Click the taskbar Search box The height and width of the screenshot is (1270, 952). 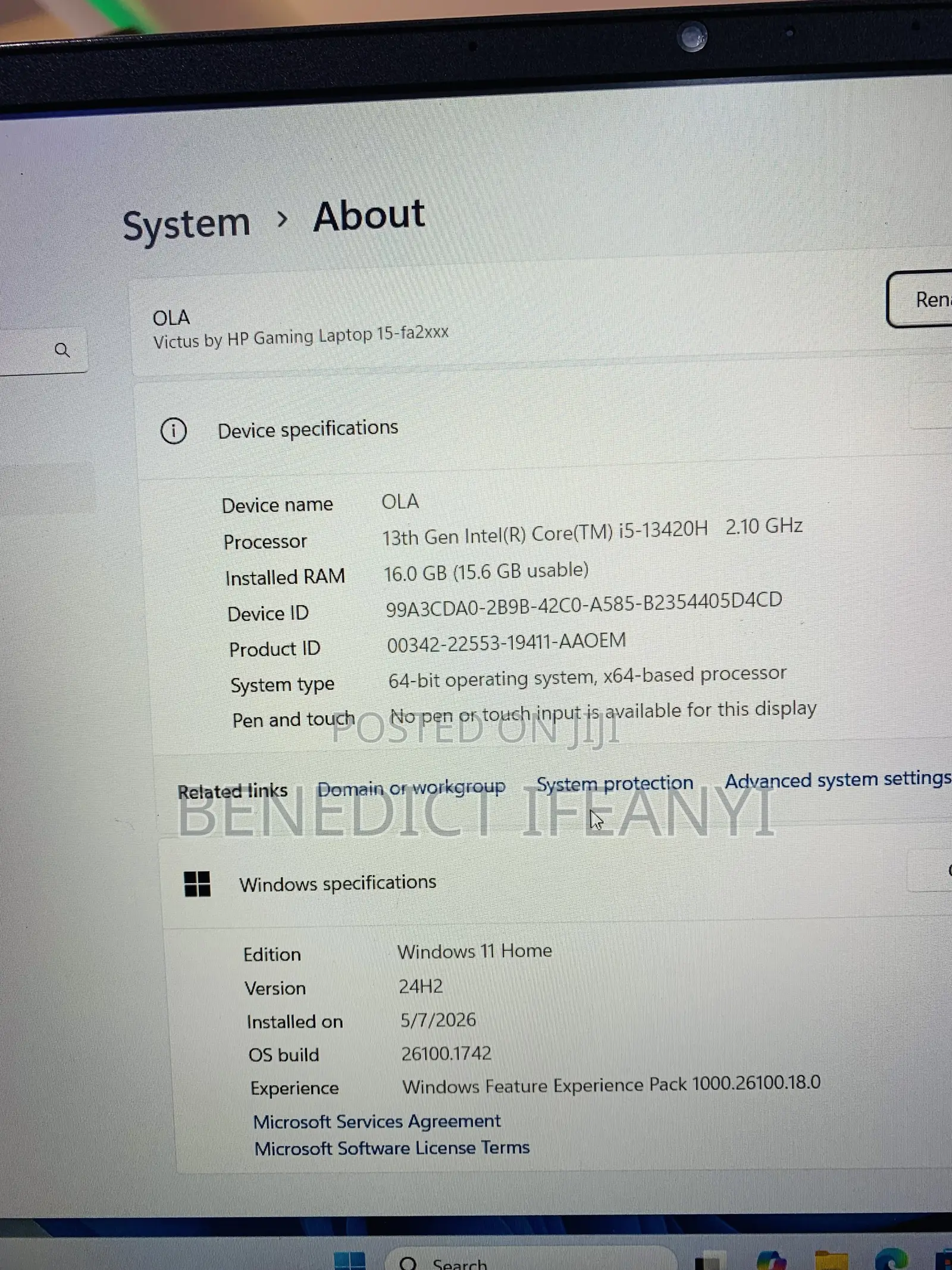(x=530, y=1260)
